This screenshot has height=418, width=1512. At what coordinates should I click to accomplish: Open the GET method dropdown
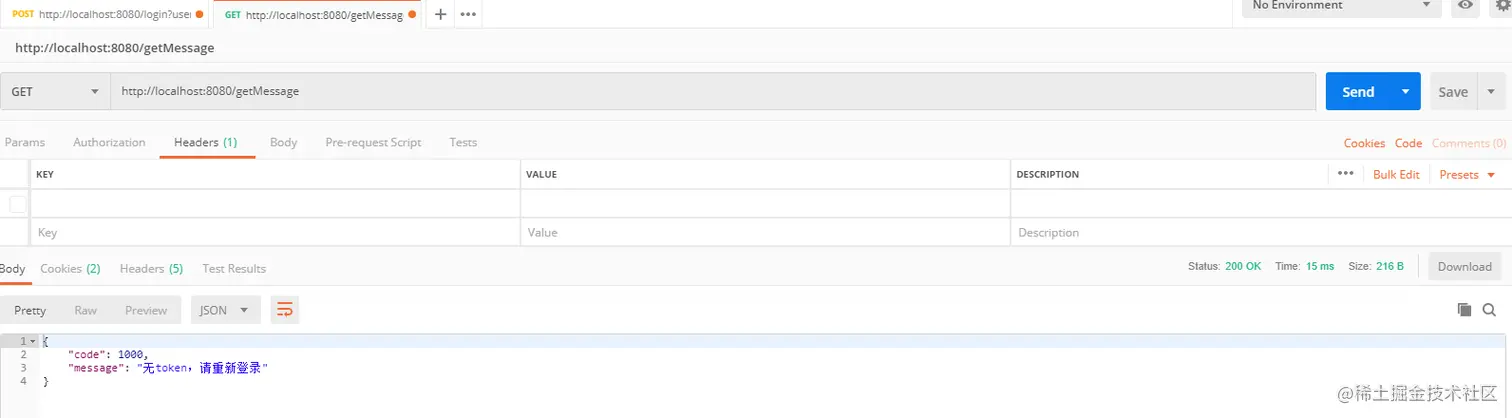55,91
